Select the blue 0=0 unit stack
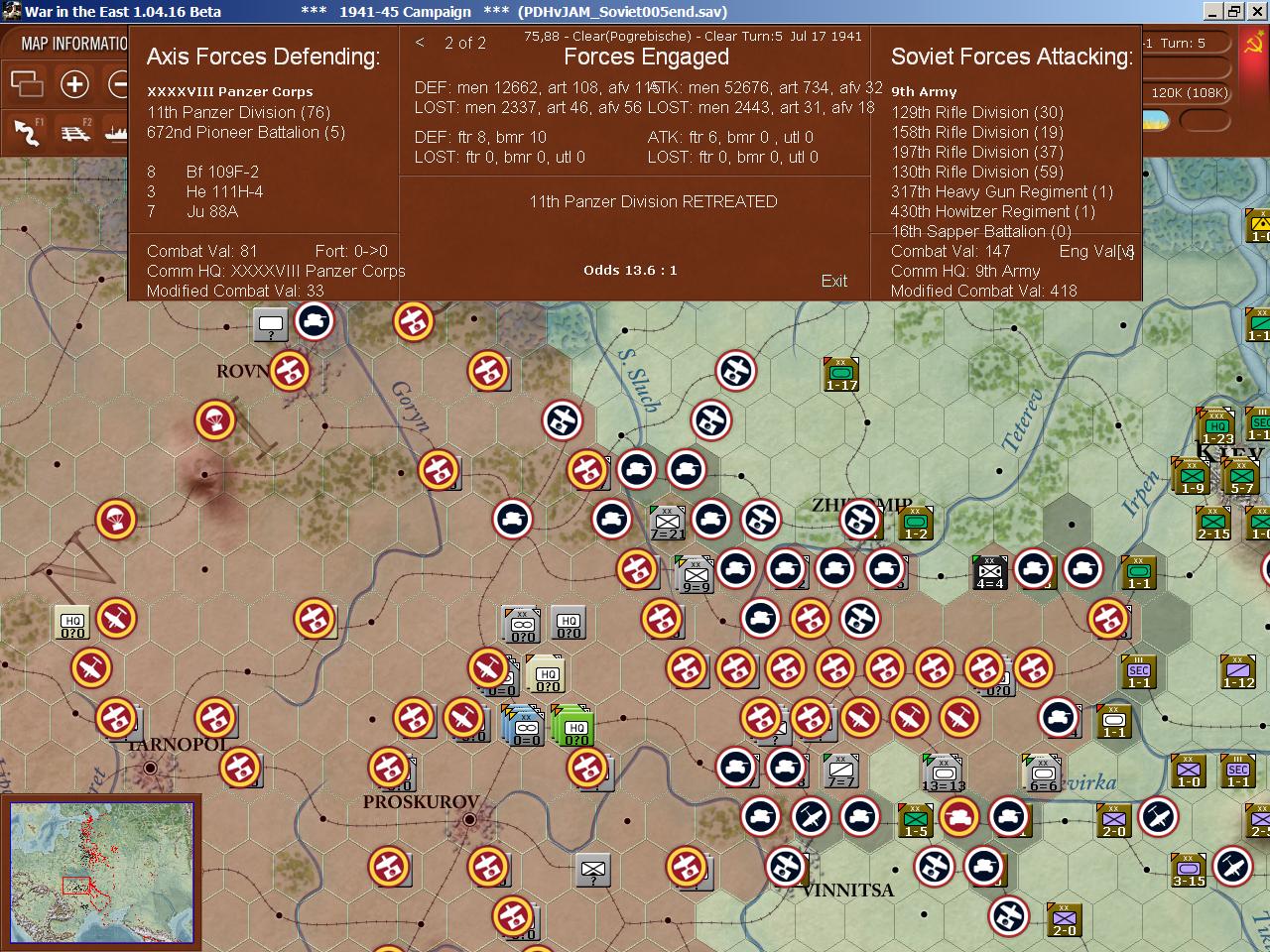The width and height of the screenshot is (1270, 952). coord(525,726)
